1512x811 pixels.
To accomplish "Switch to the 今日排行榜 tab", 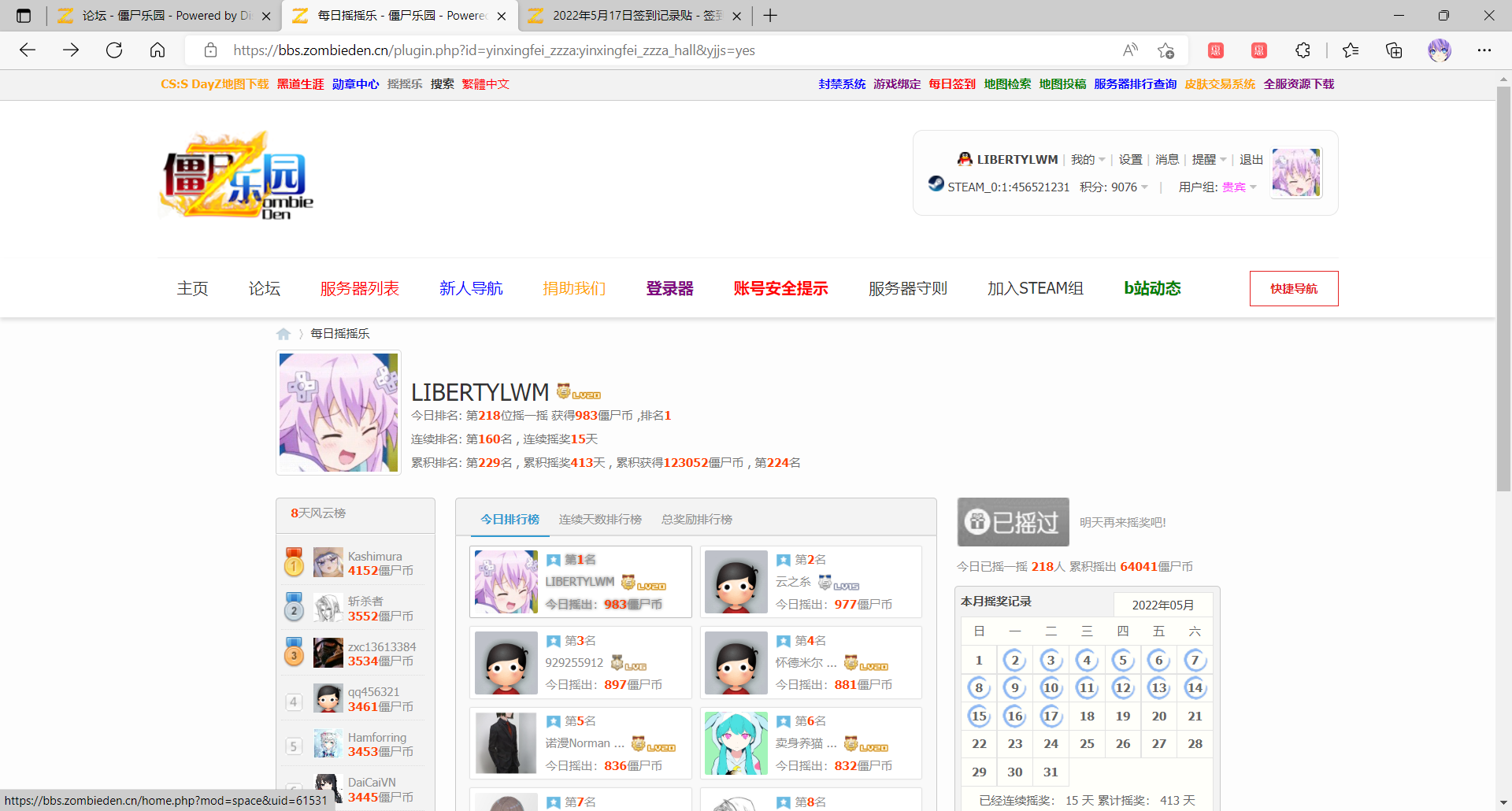I will pos(510,520).
